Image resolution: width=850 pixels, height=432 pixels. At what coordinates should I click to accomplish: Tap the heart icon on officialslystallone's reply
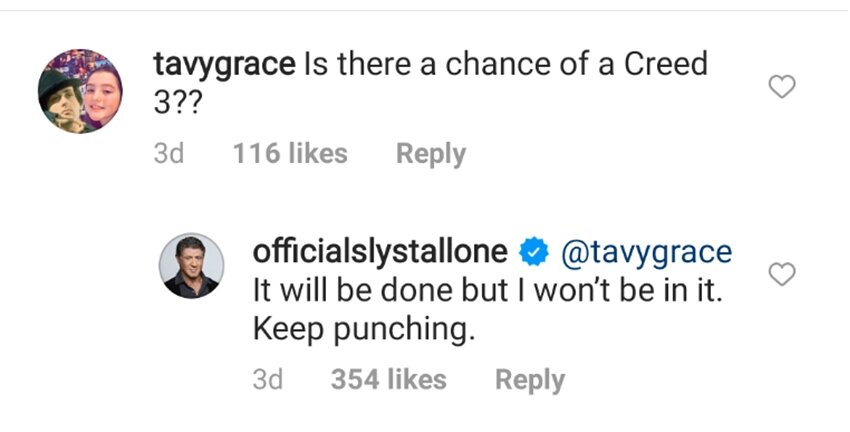point(780,274)
